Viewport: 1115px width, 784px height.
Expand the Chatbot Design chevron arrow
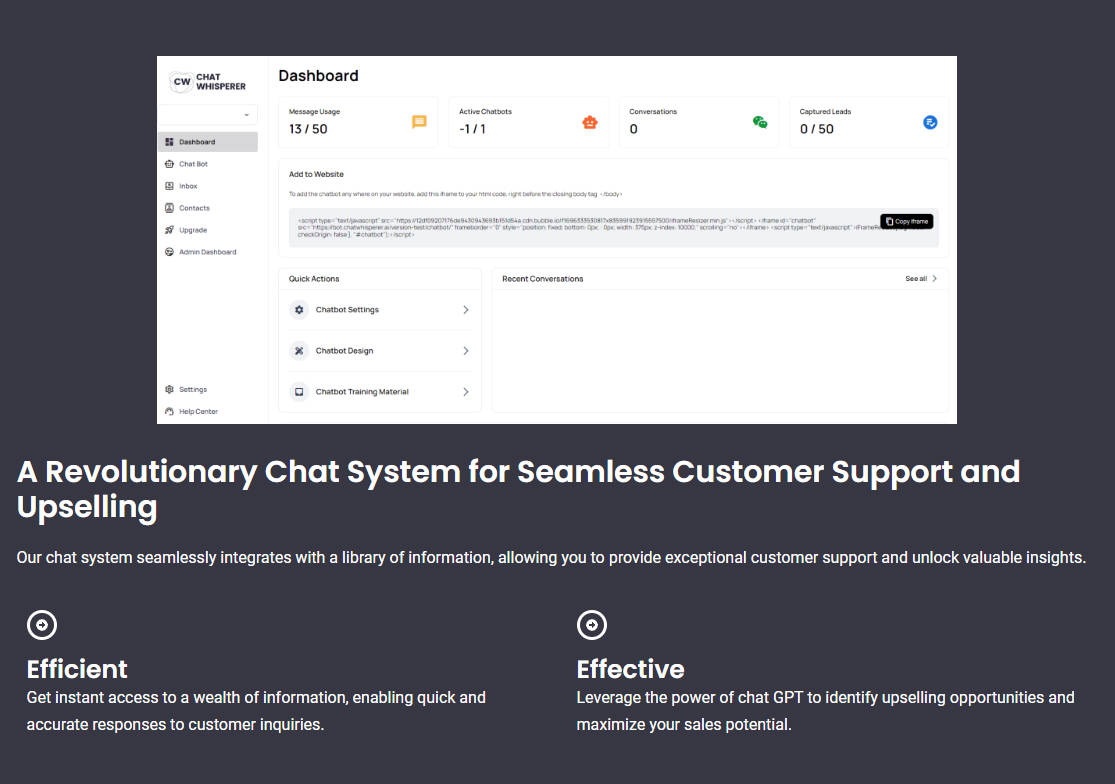[x=466, y=351]
